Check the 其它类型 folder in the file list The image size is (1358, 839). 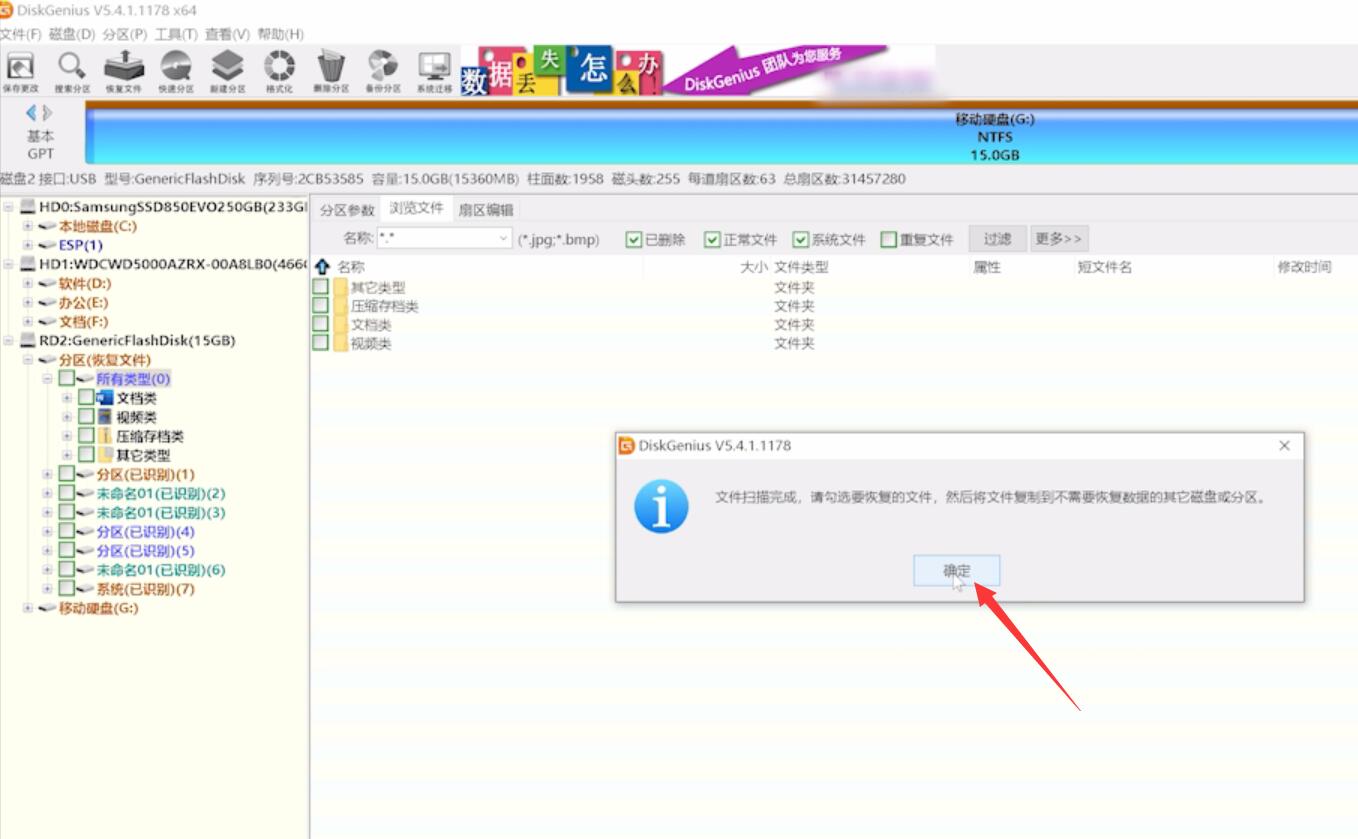[x=320, y=287]
